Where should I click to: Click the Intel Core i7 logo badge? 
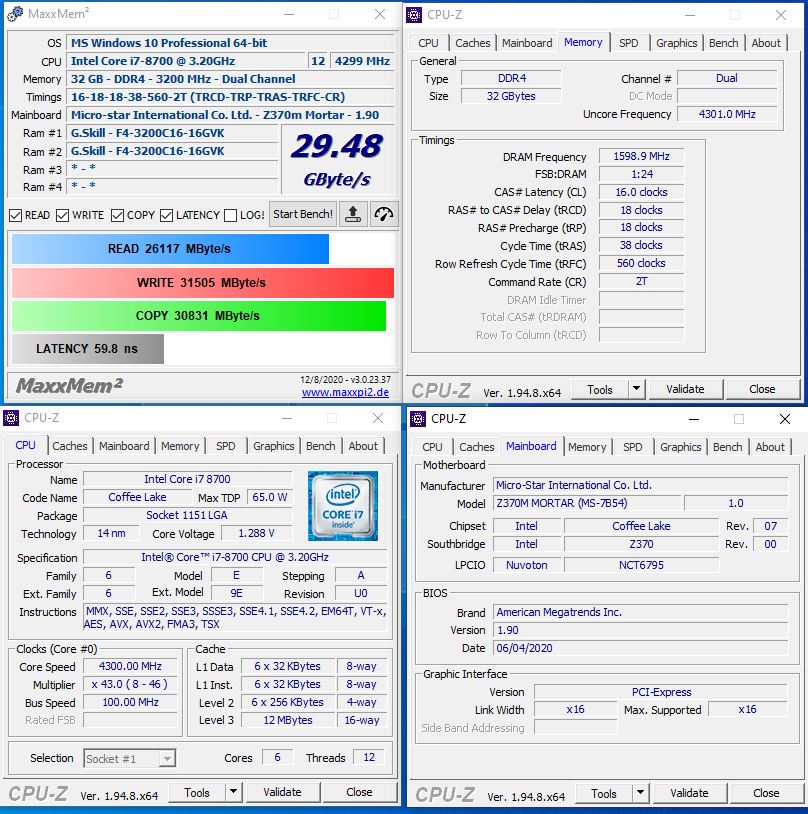pyautogui.click(x=343, y=506)
